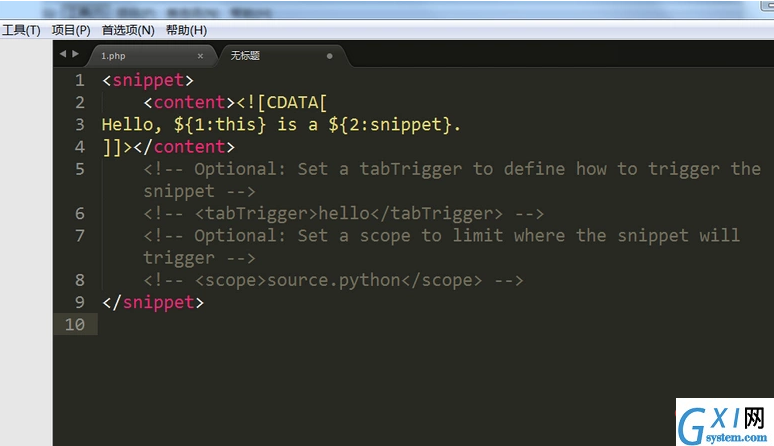Click line number 3 in the gutter
Viewport: 774px width, 446px height.
coord(79,124)
